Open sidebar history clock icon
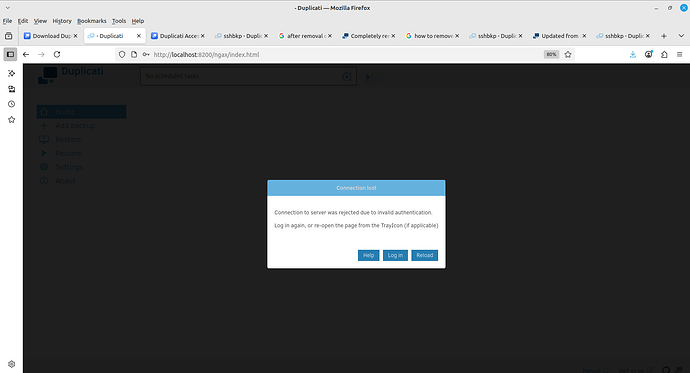 click(x=11, y=104)
